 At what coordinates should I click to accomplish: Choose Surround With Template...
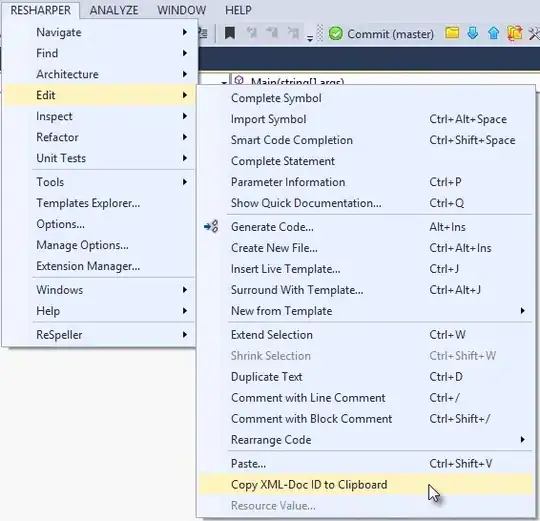point(366,290)
